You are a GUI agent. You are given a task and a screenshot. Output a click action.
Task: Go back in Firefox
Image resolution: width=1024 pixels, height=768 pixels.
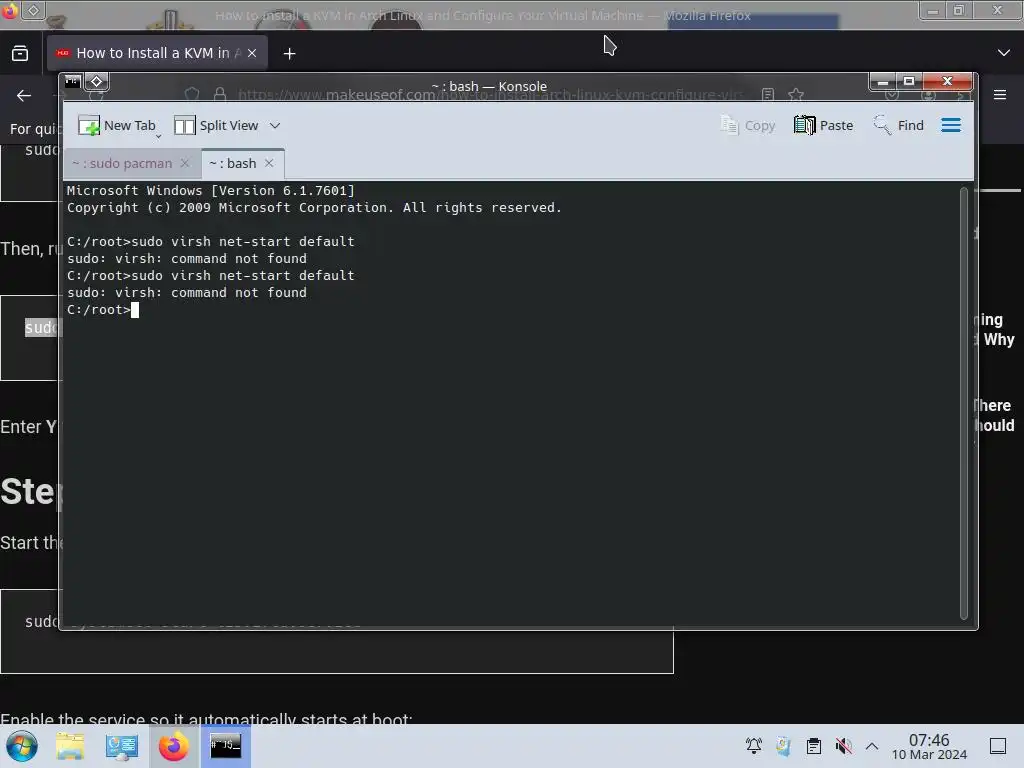click(24, 95)
